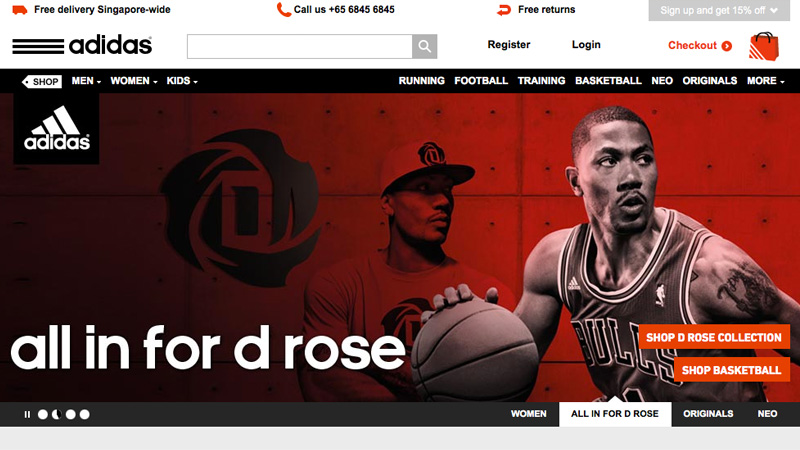Open the BASKETBALL category
The image size is (800, 450).
[x=608, y=81]
